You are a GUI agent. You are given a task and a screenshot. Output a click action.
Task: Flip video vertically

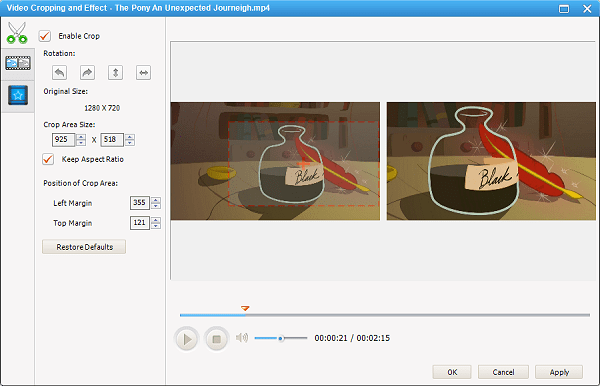[116, 73]
